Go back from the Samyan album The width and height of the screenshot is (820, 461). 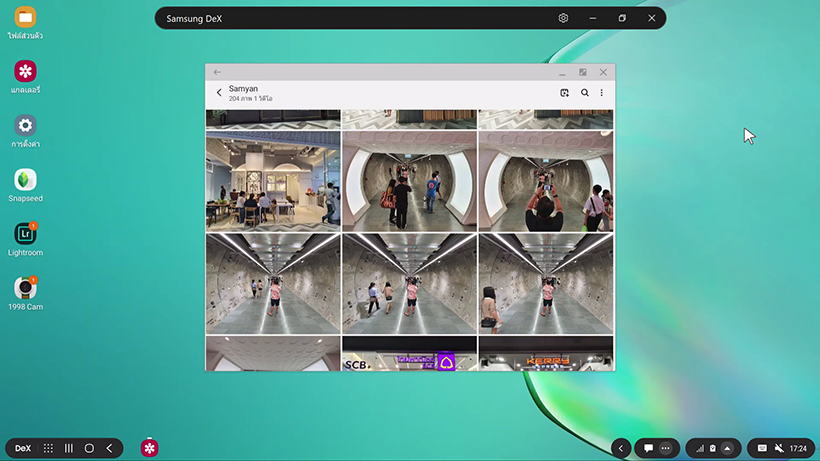click(x=219, y=93)
